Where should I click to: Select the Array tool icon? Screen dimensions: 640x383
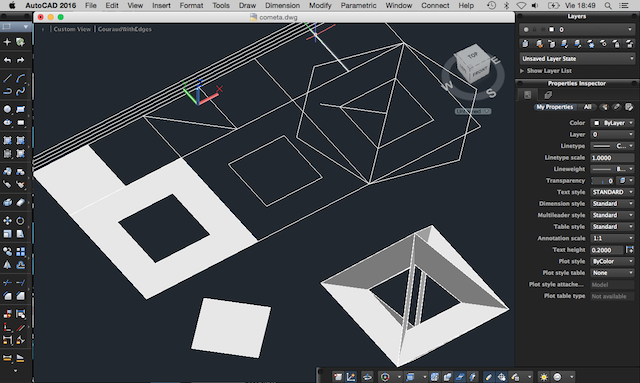(x=20, y=252)
